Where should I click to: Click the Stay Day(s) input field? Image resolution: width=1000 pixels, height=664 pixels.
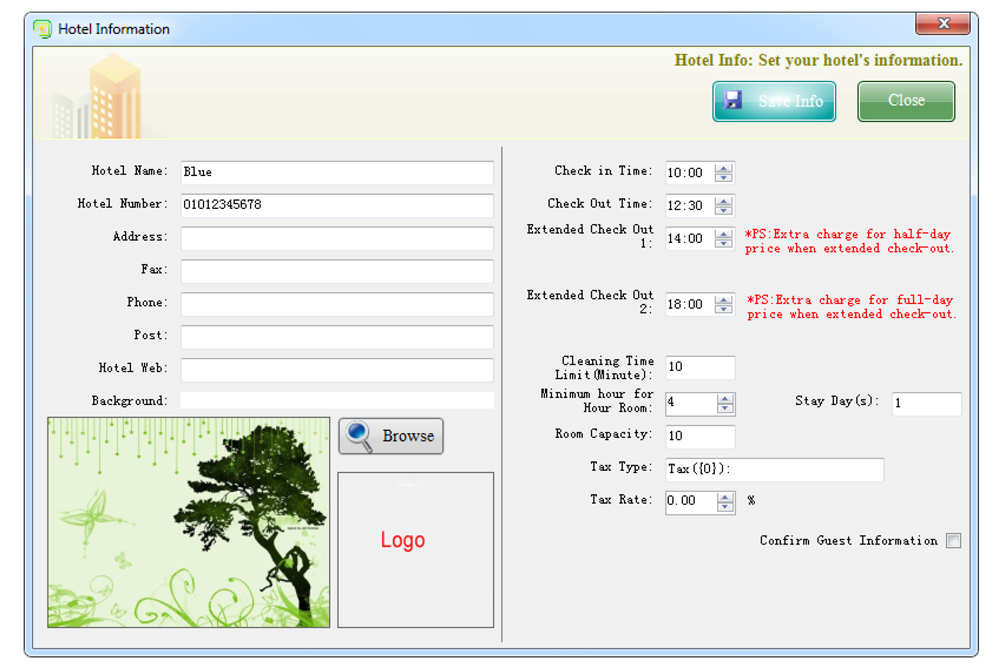point(926,403)
